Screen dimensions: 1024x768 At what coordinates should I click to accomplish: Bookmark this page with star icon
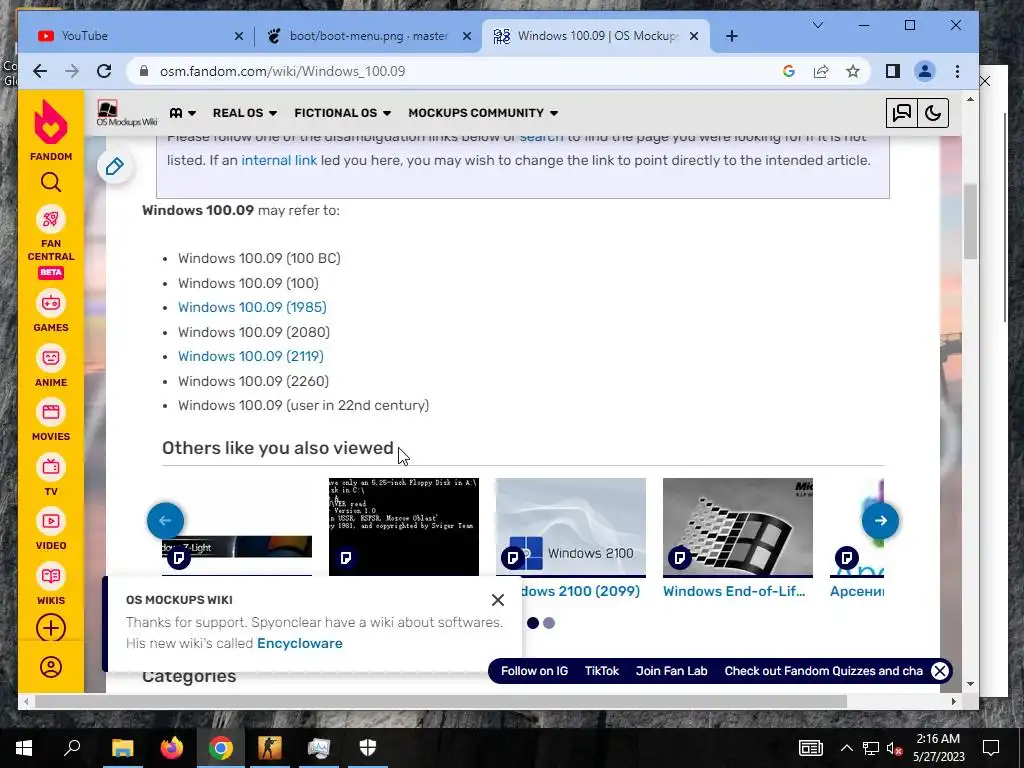tap(853, 71)
